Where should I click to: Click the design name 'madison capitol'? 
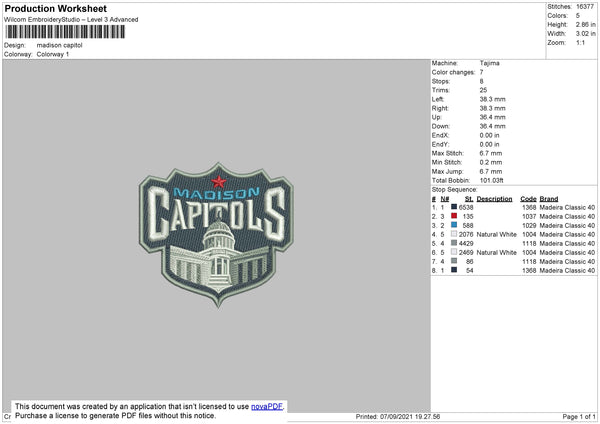point(59,45)
